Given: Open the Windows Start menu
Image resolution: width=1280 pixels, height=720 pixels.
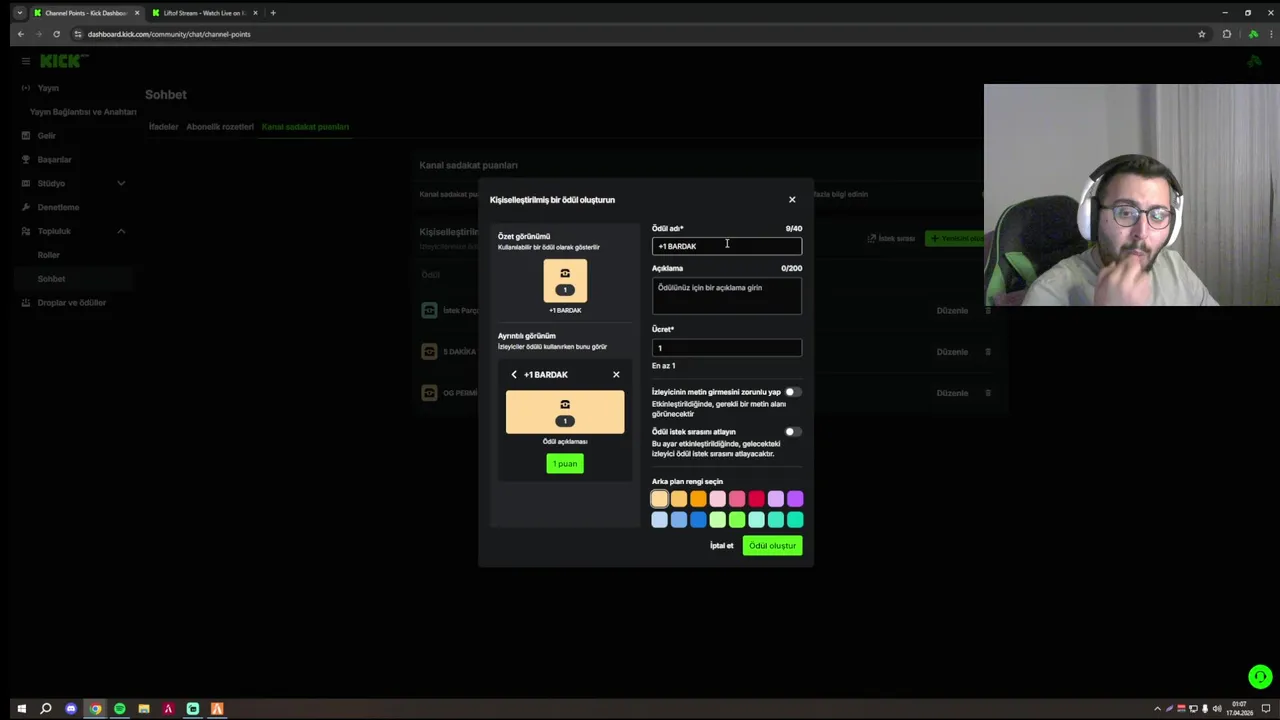Looking at the screenshot, I should pos(21,709).
